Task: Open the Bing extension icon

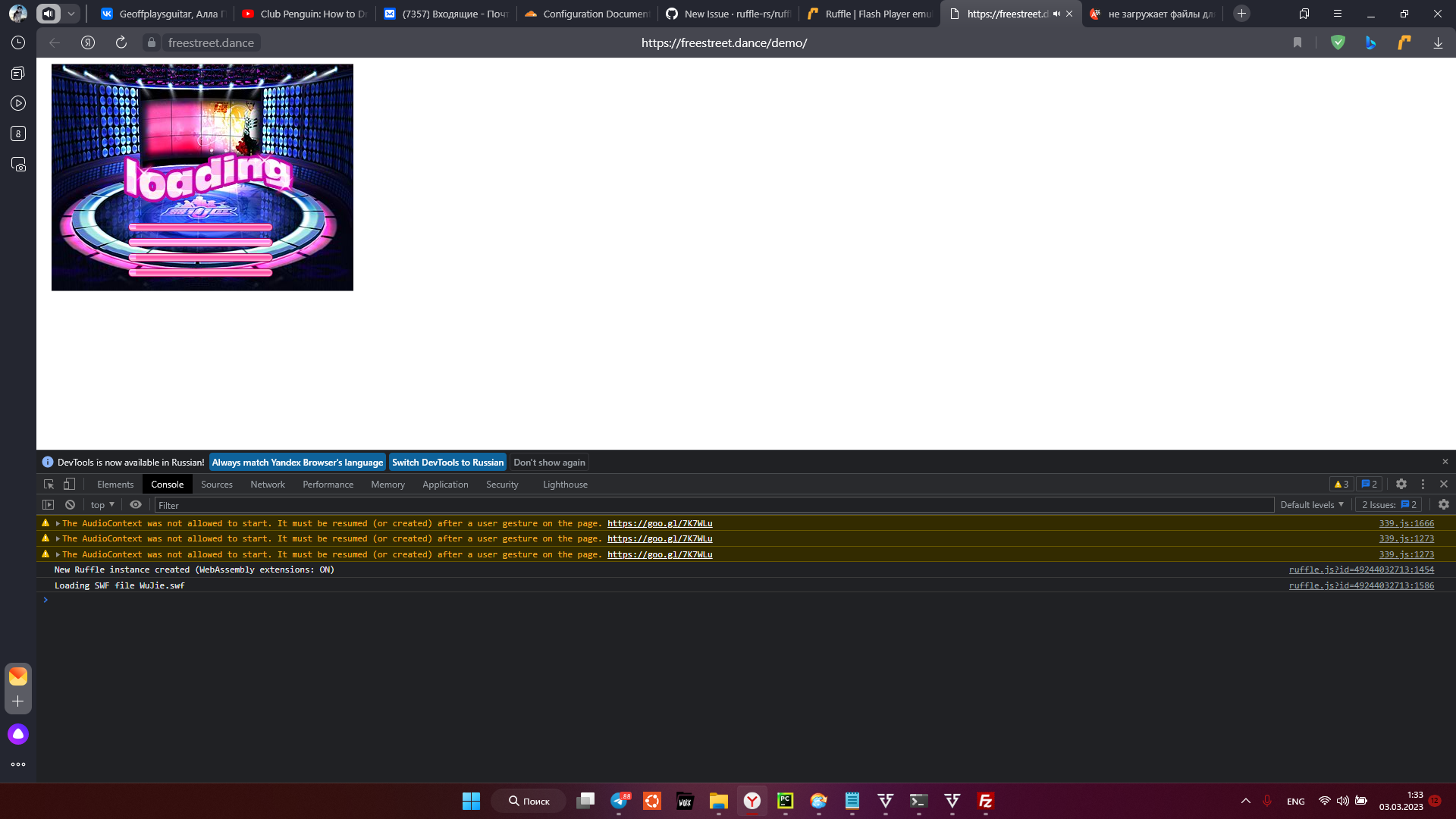Action: [x=1371, y=42]
